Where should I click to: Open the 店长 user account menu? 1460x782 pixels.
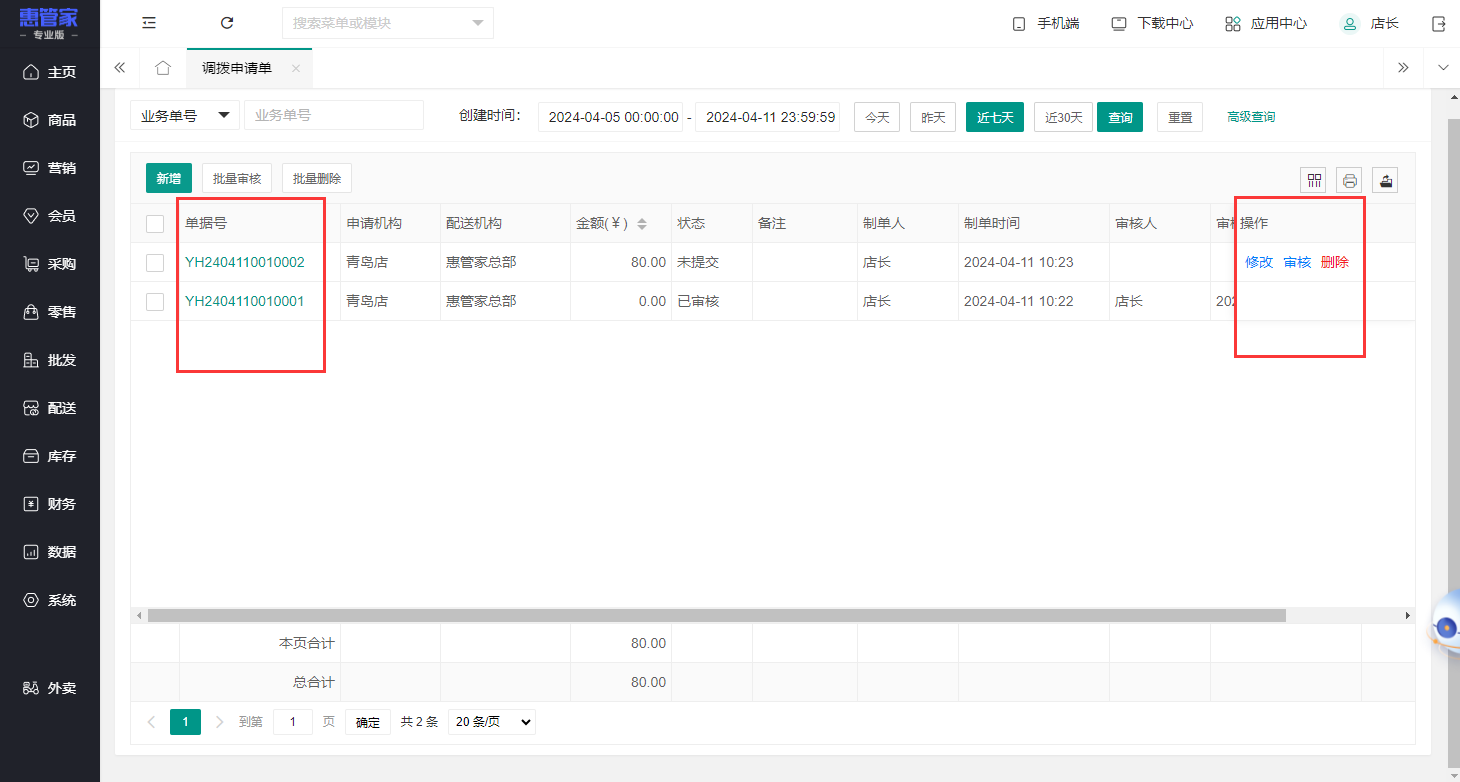click(1369, 23)
